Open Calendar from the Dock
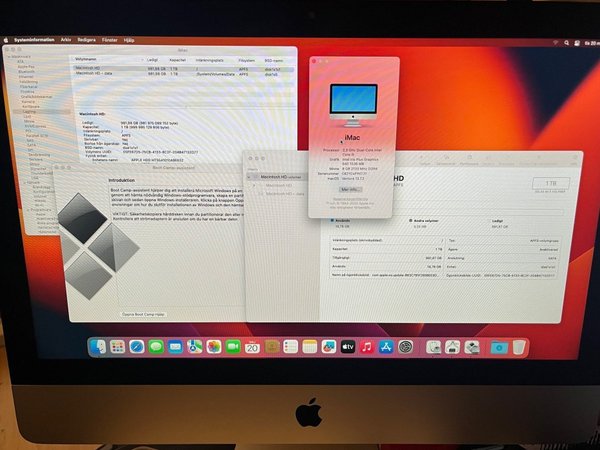Image resolution: width=600 pixels, height=450 pixels. coord(252,347)
